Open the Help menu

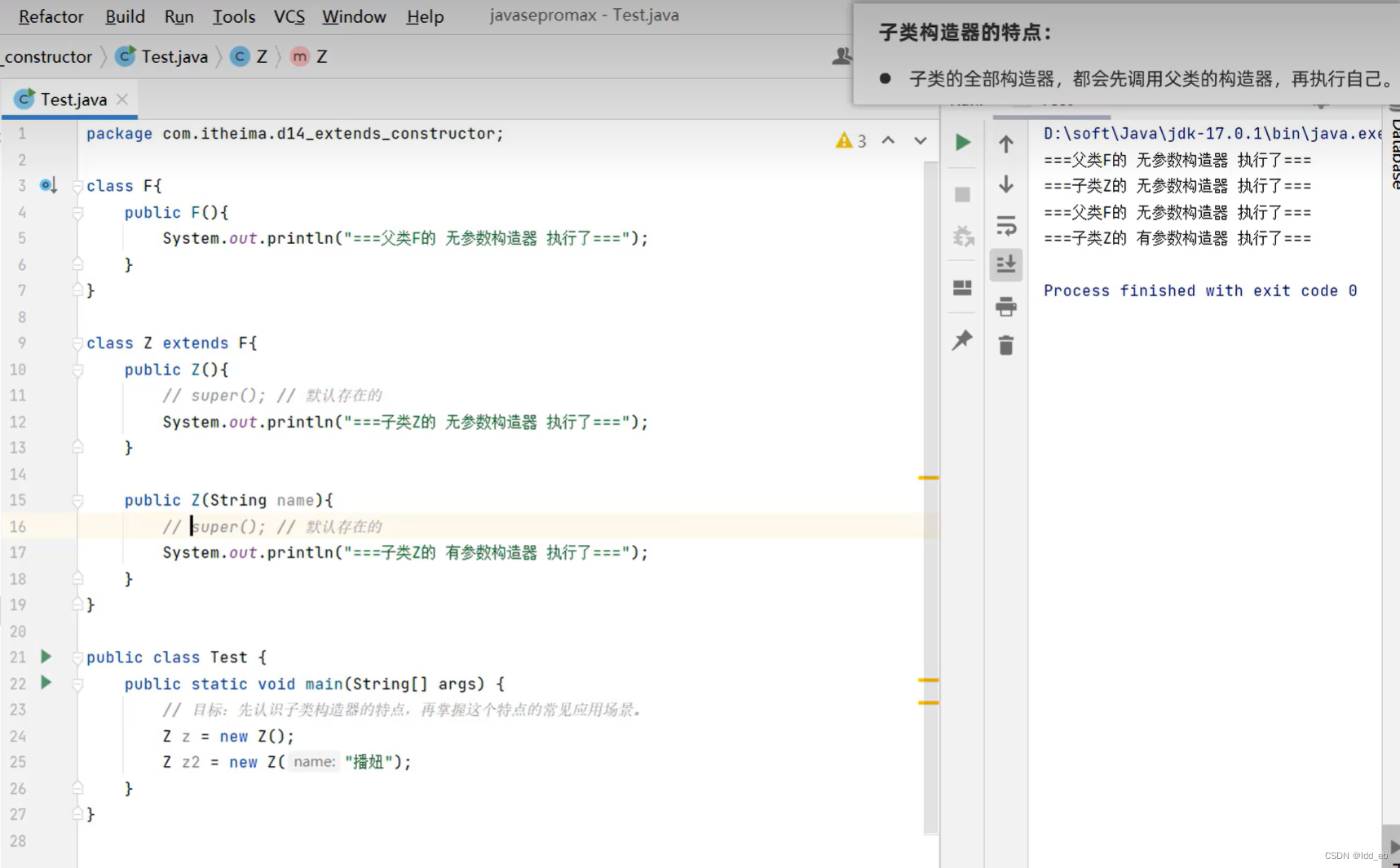pos(425,16)
